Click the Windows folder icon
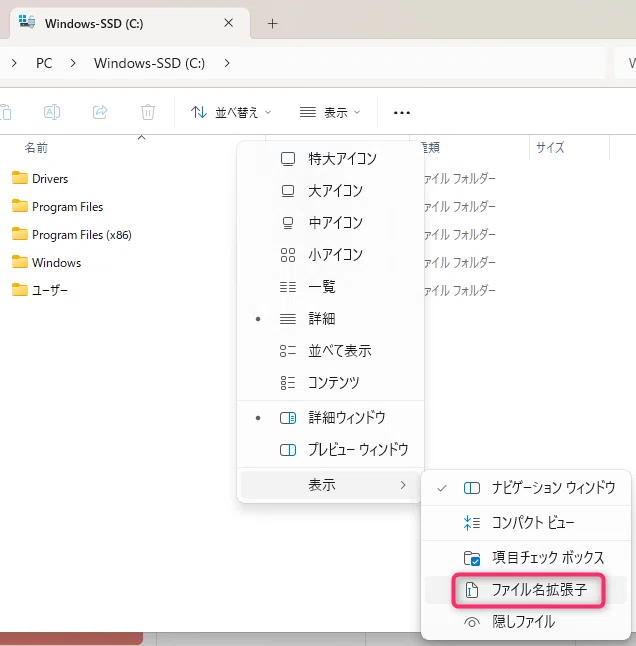 [20, 262]
